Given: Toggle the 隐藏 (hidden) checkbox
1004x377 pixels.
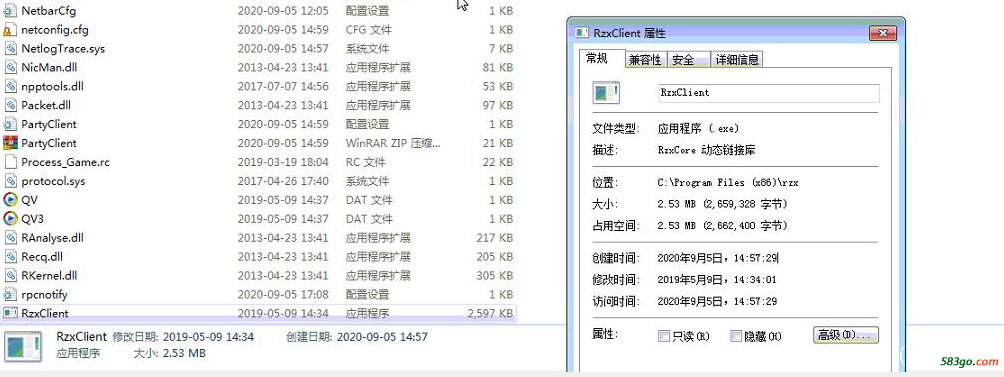Looking at the screenshot, I should tap(736, 336).
